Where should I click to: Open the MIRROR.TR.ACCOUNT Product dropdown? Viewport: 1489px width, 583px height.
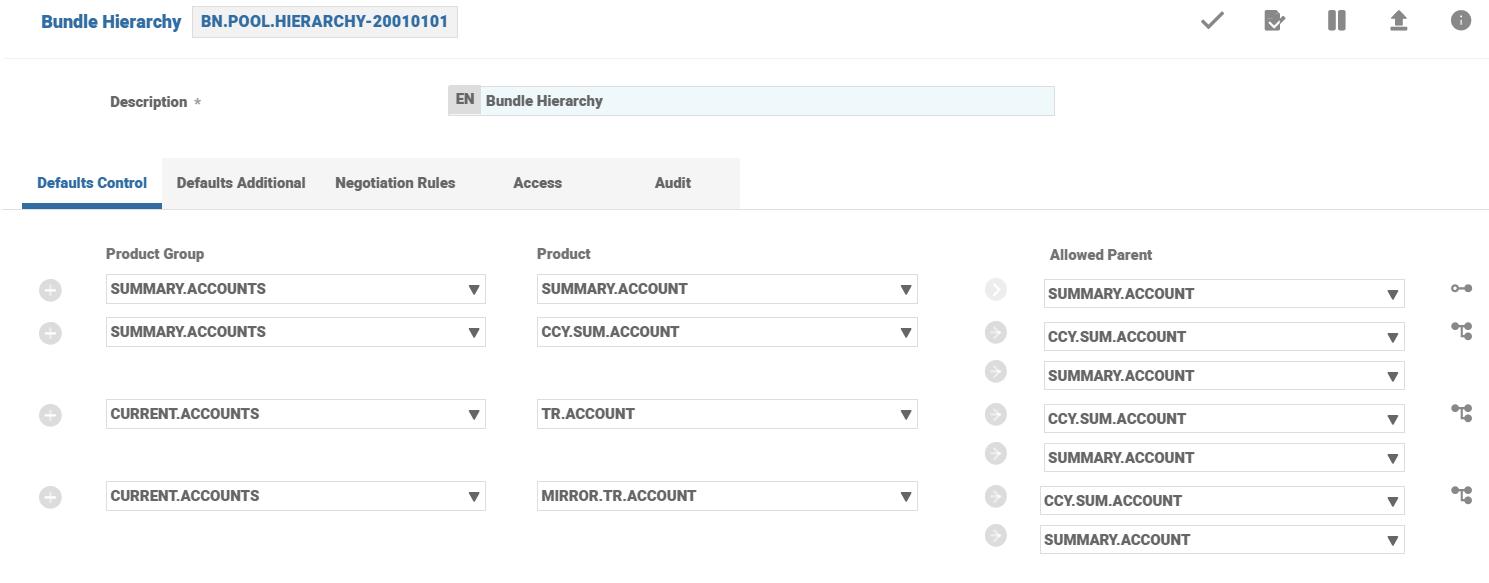tap(726, 497)
